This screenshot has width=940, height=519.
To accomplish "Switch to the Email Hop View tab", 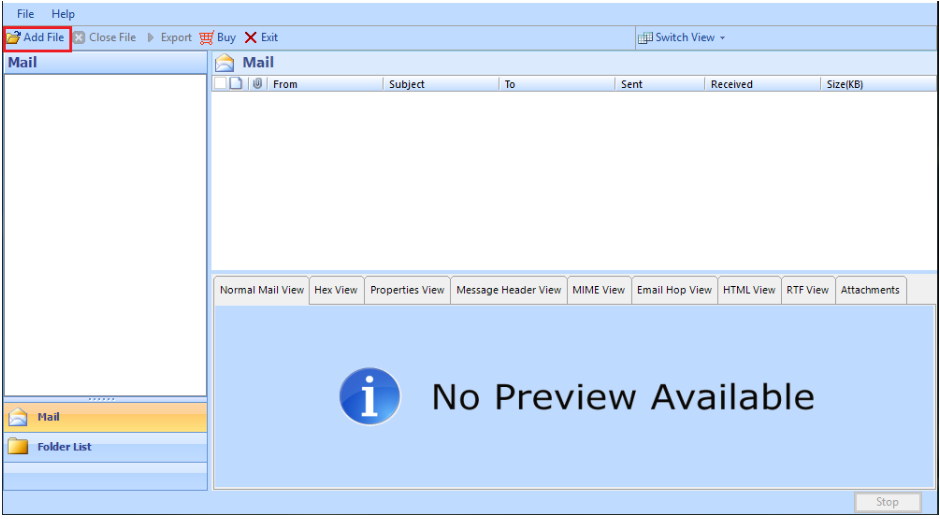I will (x=674, y=290).
